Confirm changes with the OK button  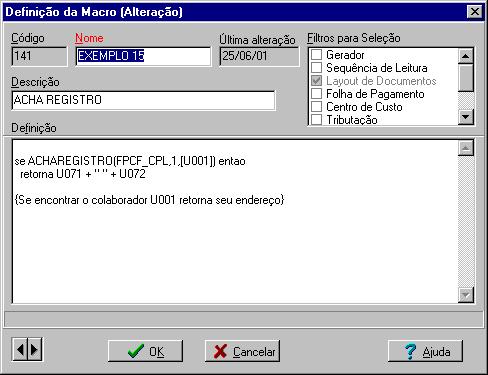[145, 351]
